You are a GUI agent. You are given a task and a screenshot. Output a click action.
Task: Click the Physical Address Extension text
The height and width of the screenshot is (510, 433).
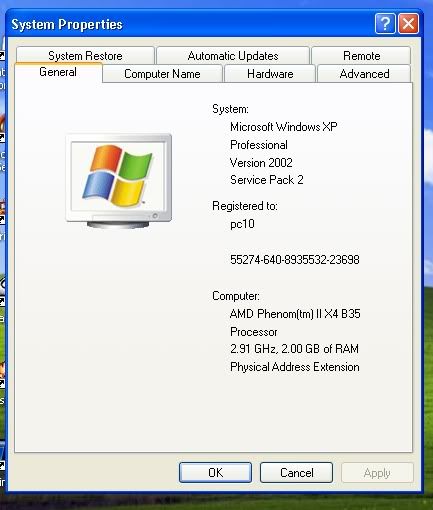pos(295,367)
